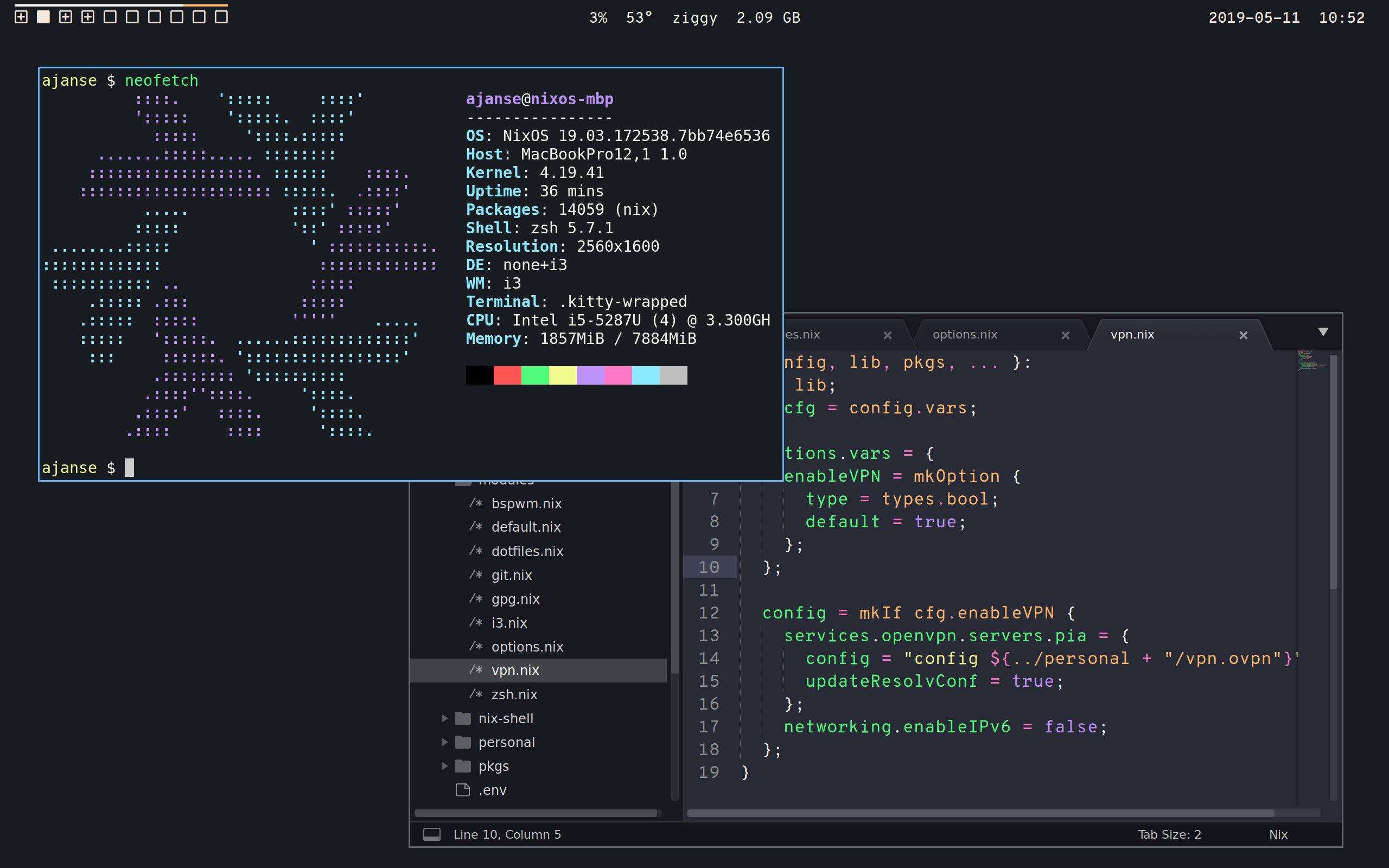
Task: Click the first workspace icon in top bar
Action: pos(21,17)
